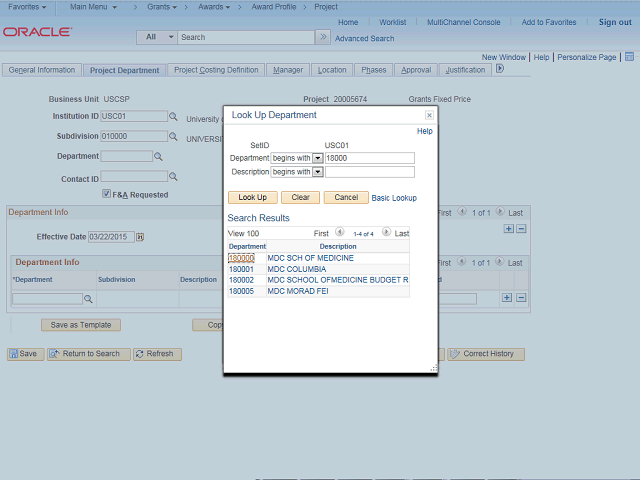The width and height of the screenshot is (640, 480).
Task: Open the Help link in the lookup dialog
Action: pyautogui.click(x=424, y=131)
